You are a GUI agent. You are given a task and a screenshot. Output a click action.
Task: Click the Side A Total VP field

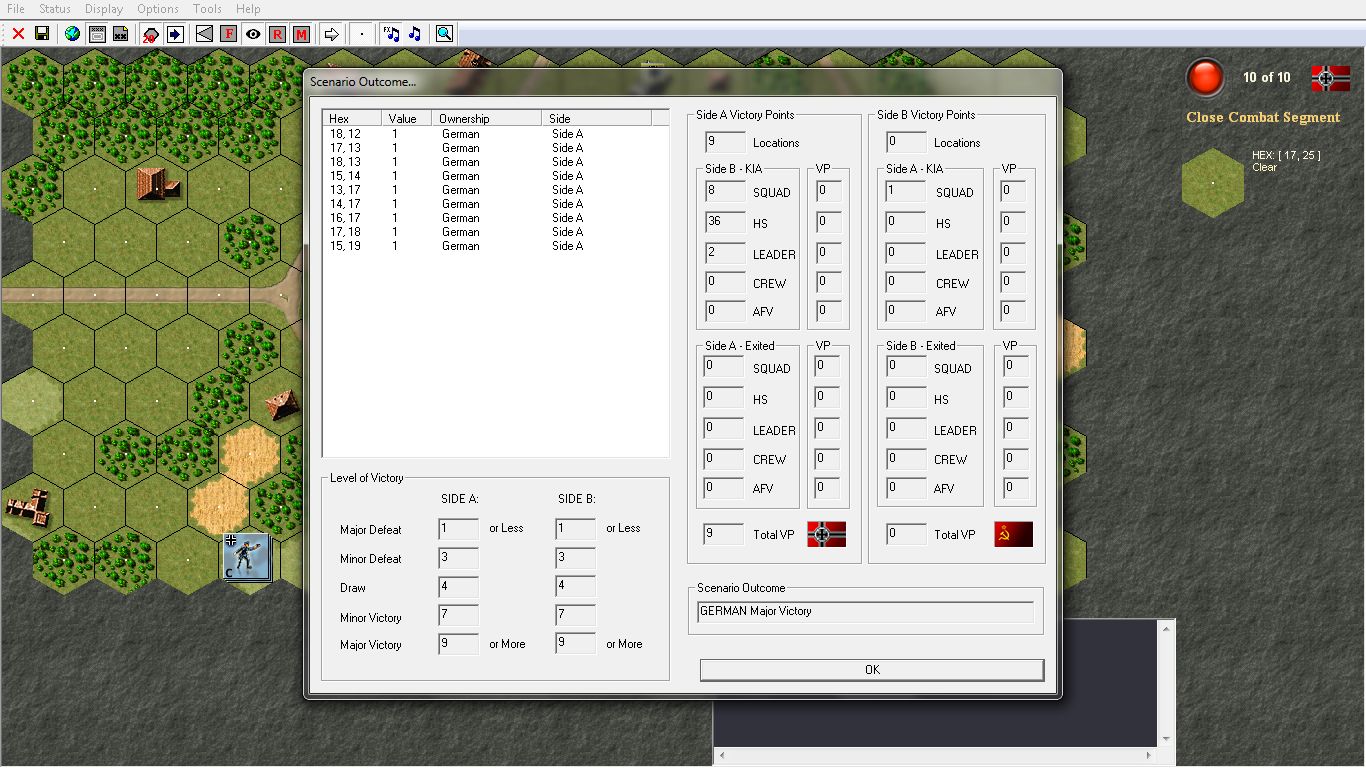723,535
